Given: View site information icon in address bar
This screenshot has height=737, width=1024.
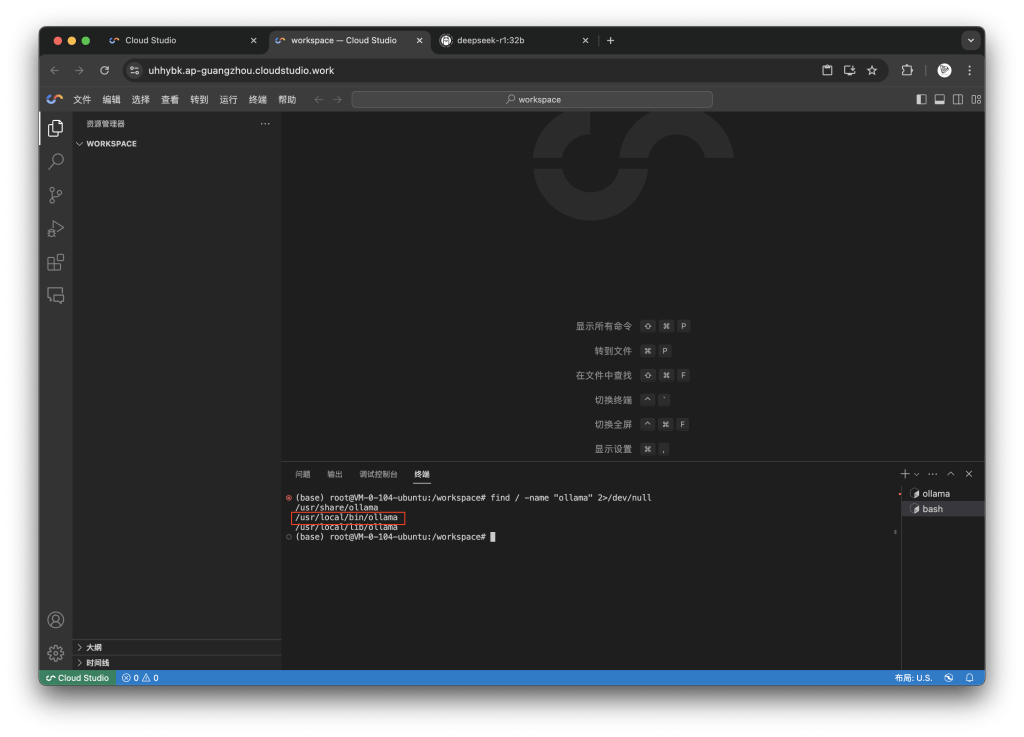Looking at the screenshot, I should [134, 71].
